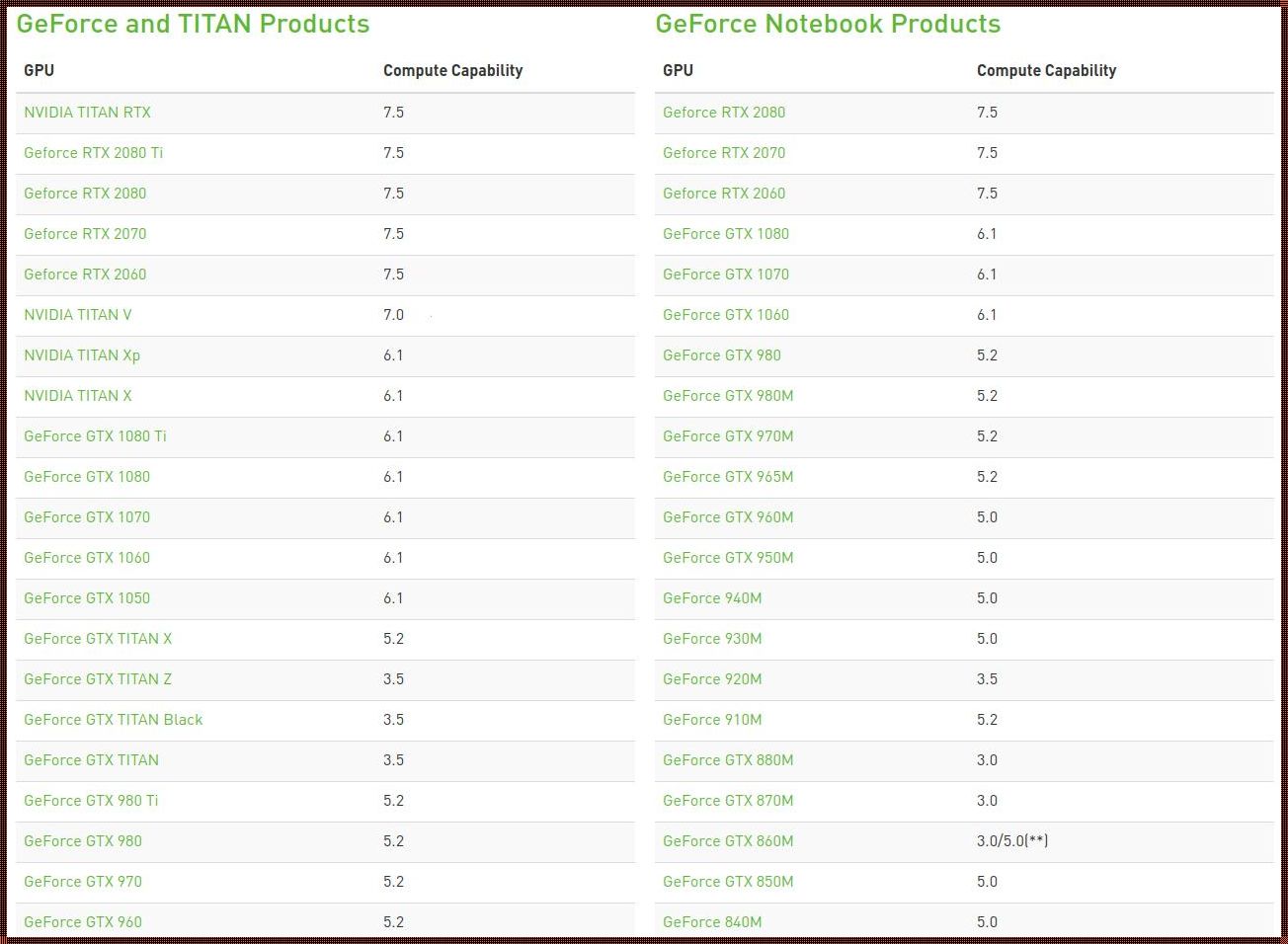1288x944 pixels.
Task: Open the GeForce GTX TITAN Black link
Action: (114, 720)
